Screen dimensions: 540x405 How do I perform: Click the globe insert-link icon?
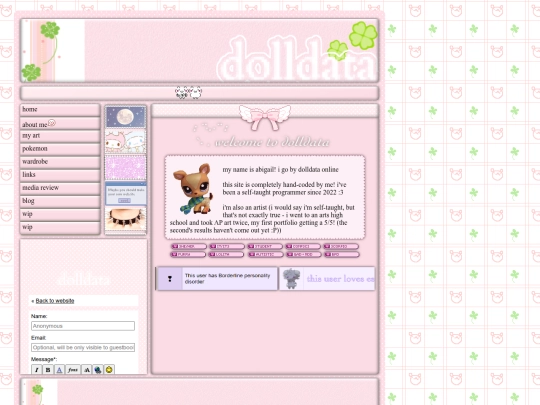[98, 370]
